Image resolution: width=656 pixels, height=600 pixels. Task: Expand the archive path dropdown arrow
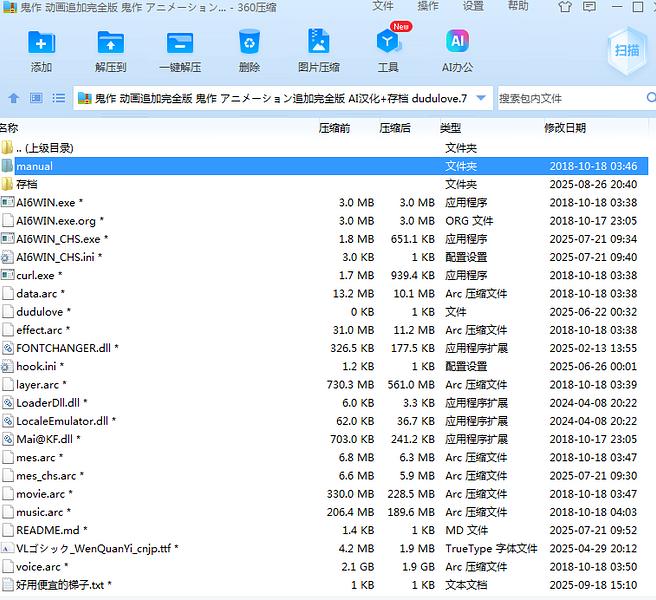481,98
